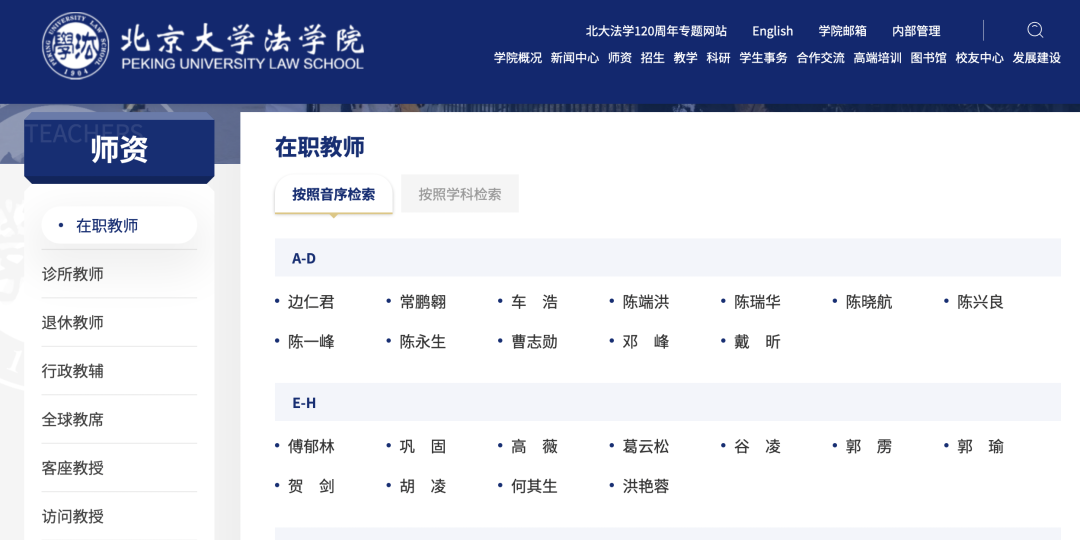Open the 教学 menu
Image resolution: width=1080 pixels, height=540 pixels.
(685, 58)
